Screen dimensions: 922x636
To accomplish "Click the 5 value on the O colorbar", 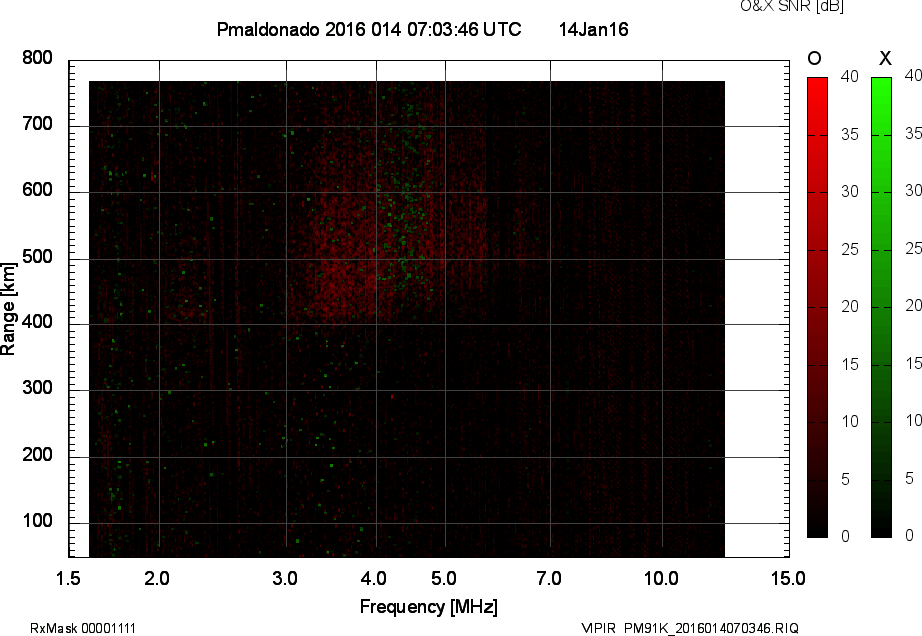I will [x=846, y=480].
